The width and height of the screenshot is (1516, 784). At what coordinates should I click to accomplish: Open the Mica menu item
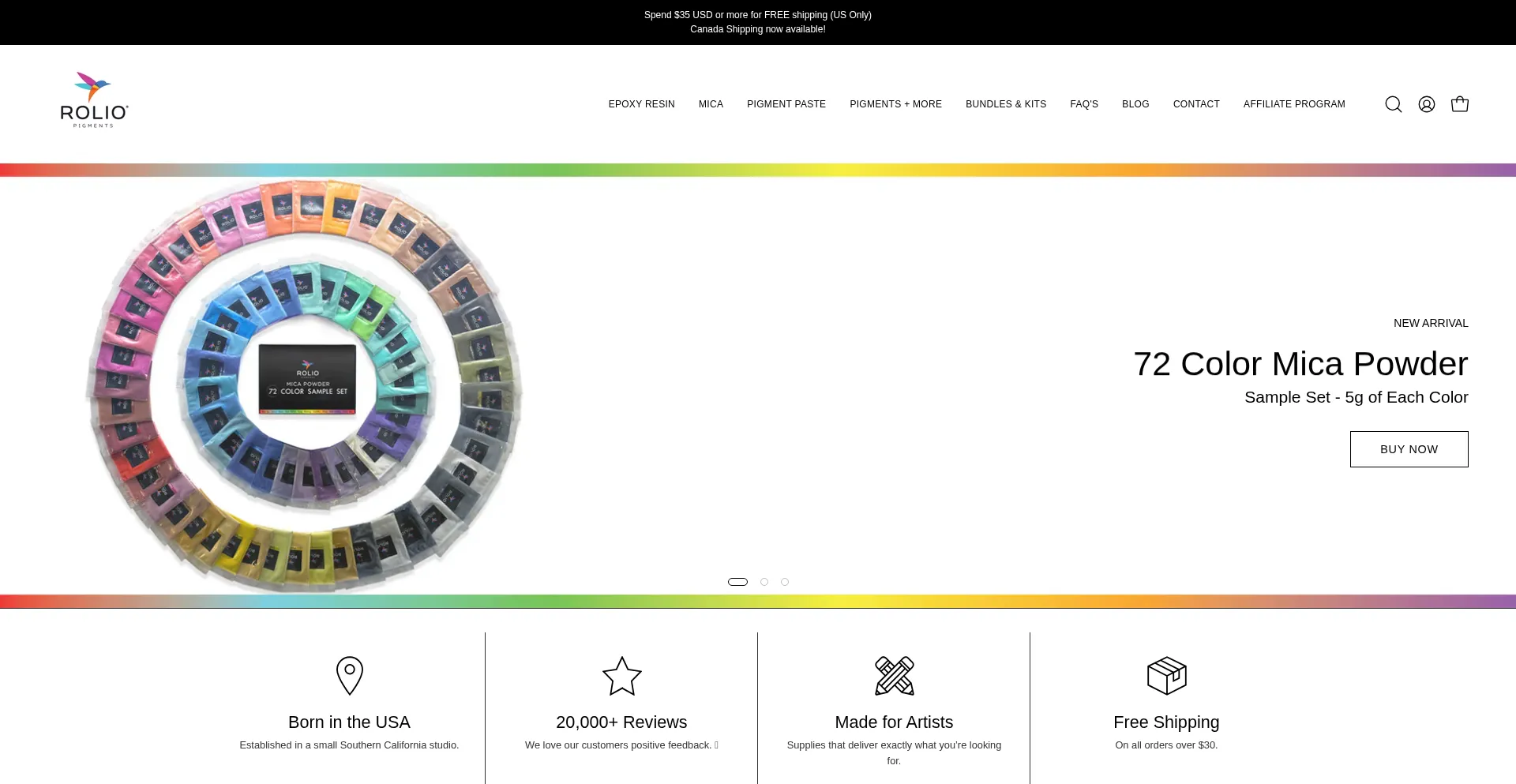(x=711, y=104)
